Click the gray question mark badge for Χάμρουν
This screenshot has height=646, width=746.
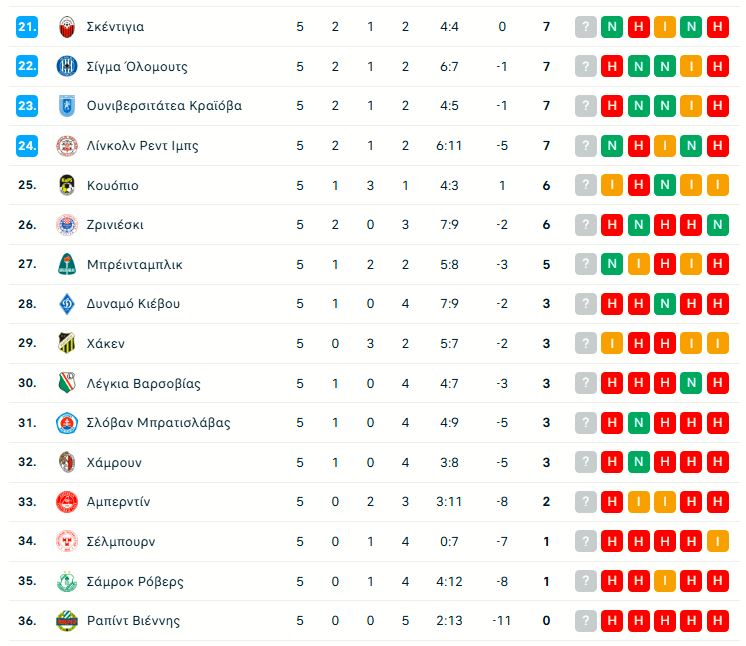(x=586, y=462)
